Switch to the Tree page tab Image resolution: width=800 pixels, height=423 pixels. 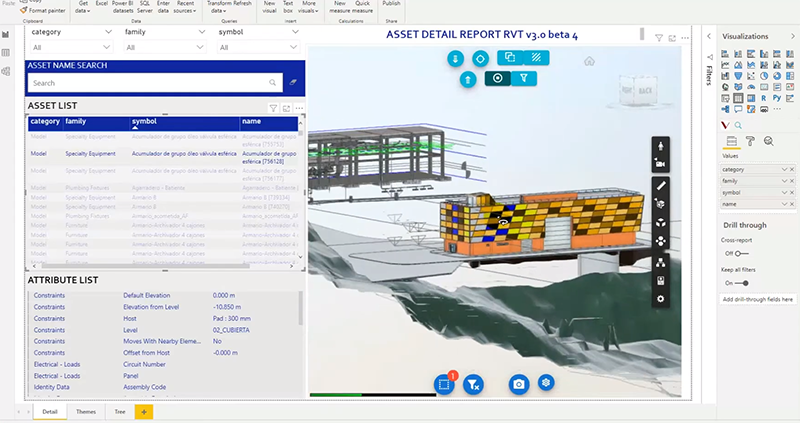[120, 412]
